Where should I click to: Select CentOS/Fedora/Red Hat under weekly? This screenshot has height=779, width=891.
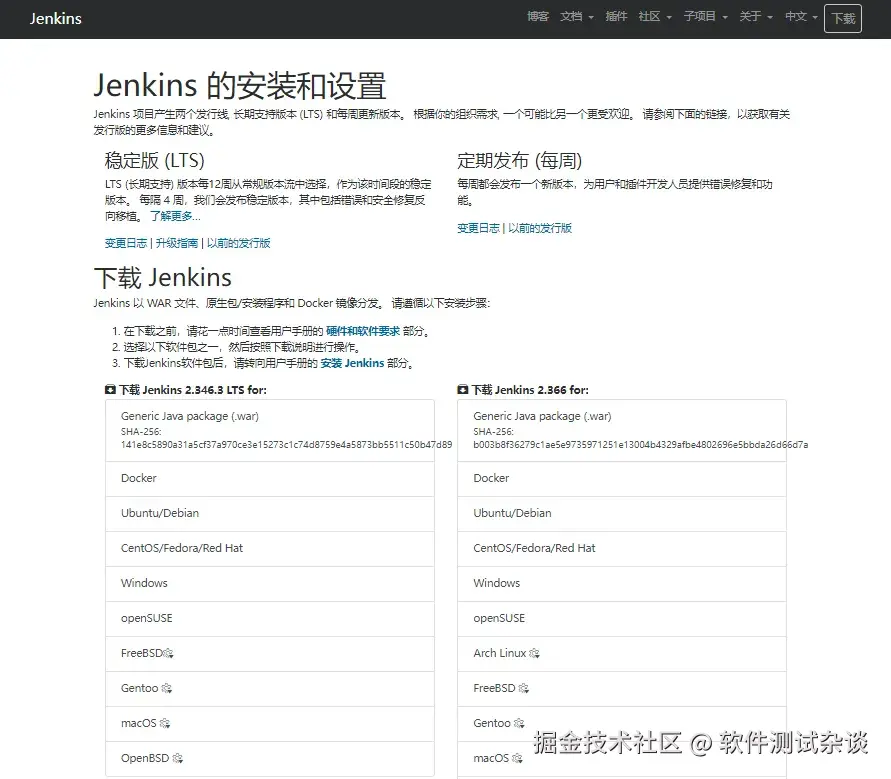(x=622, y=548)
